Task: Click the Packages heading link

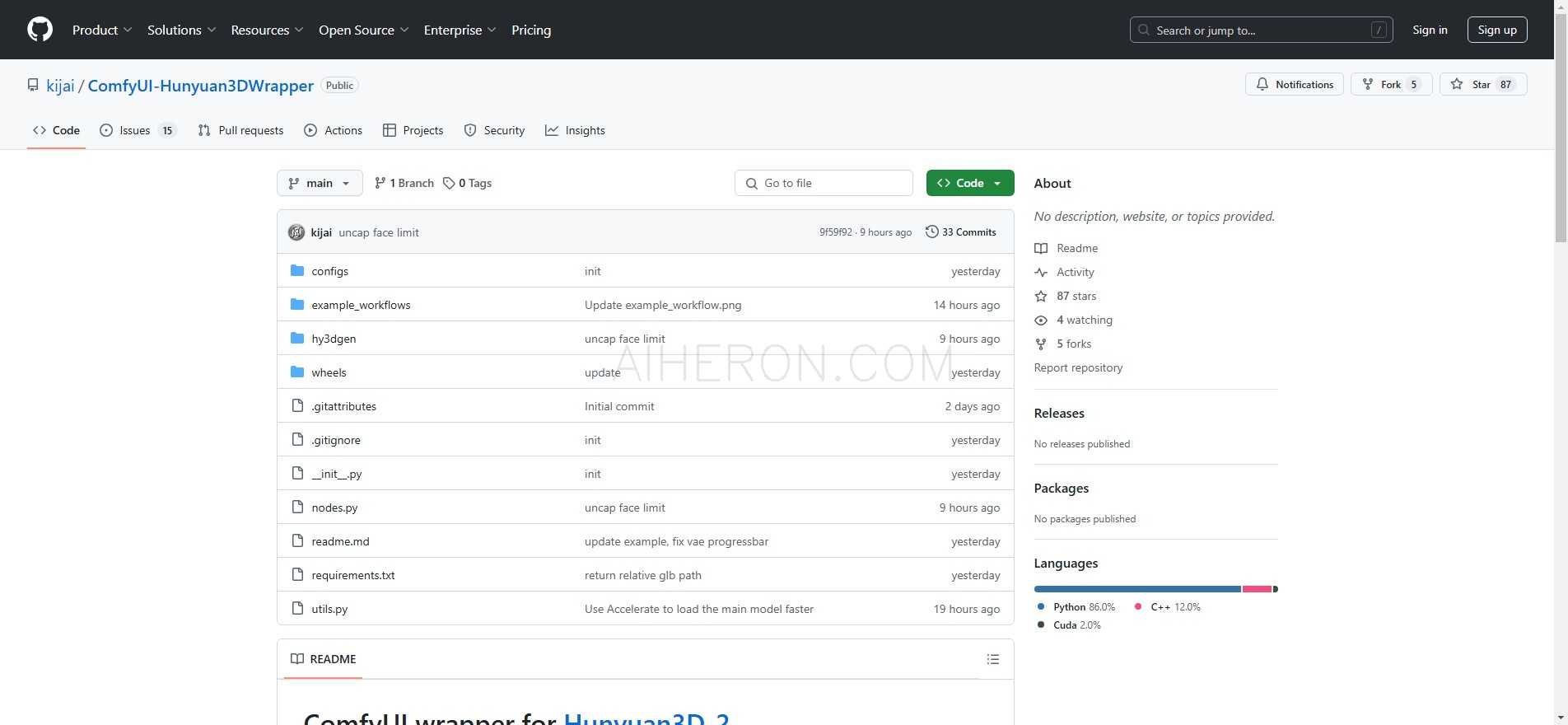Action: coord(1062,489)
